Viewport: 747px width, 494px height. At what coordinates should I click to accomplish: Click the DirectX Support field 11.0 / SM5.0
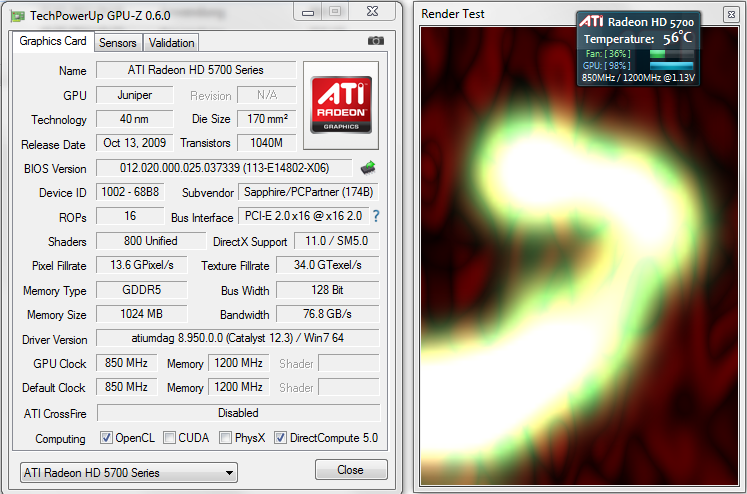coord(337,241)
